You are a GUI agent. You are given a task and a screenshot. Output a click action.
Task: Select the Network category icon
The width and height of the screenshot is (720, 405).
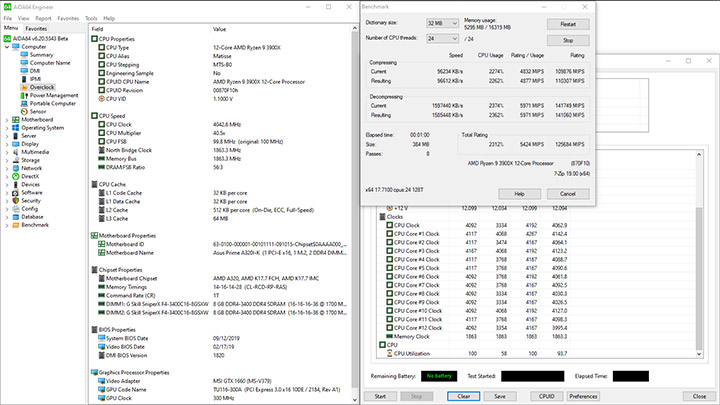pyautogui.click(x=16, y=168)
